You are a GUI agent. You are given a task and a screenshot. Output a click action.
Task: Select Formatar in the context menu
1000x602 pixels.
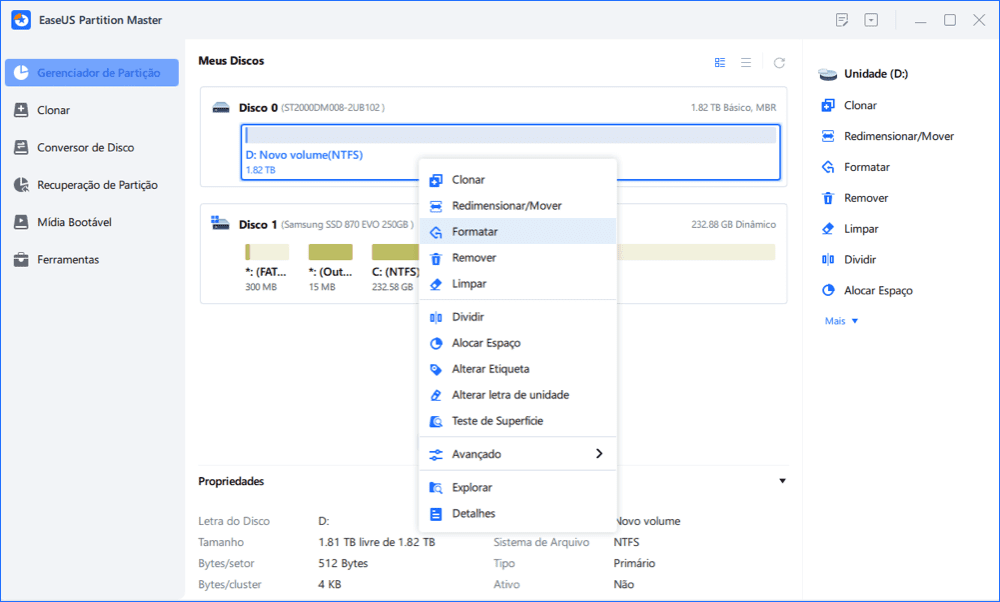[517, 231]
